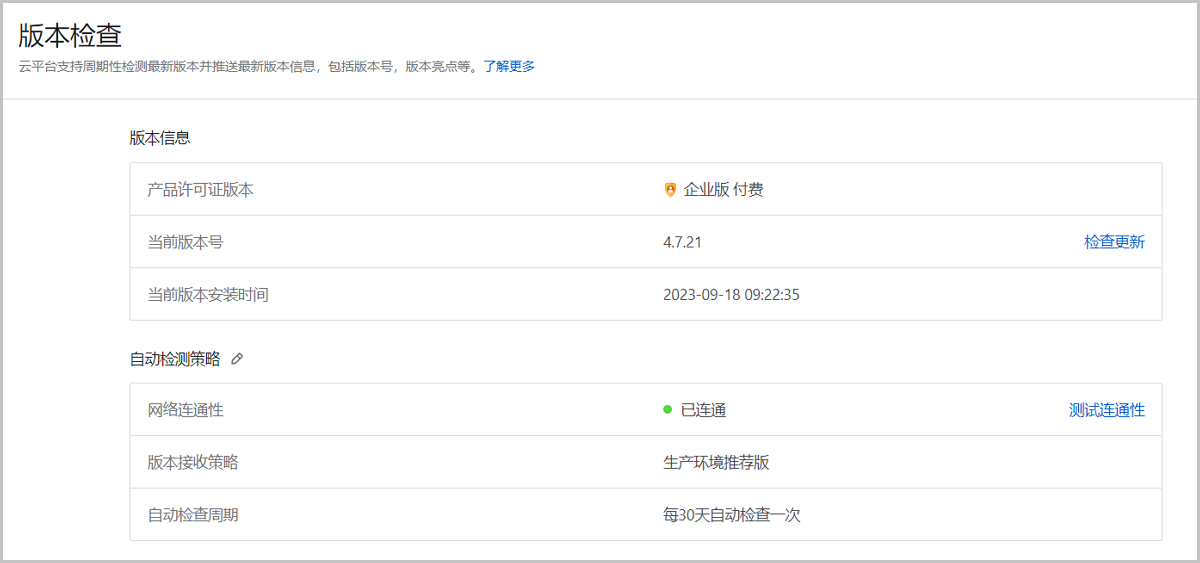Click the 企业版 付费 license text
This screenshot has height=563, width=1200.
pyautogui.click(x=723, y=190)
